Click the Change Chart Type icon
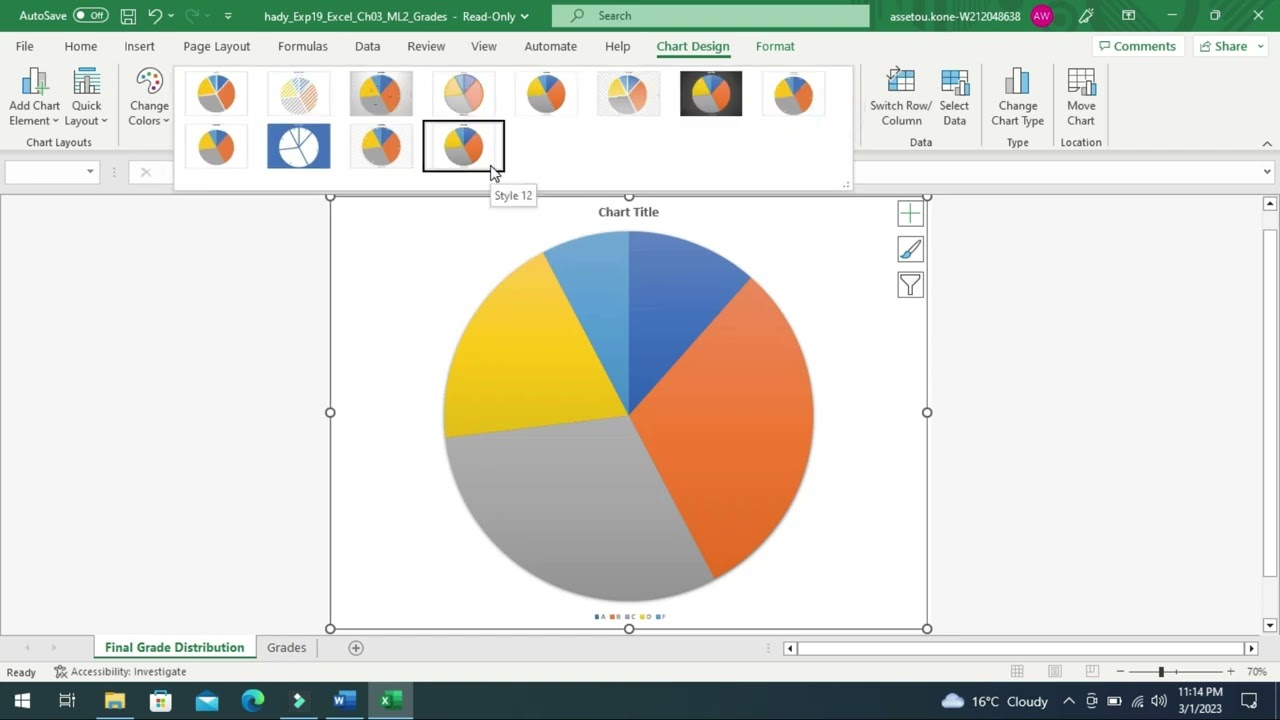 [1017, 98]
